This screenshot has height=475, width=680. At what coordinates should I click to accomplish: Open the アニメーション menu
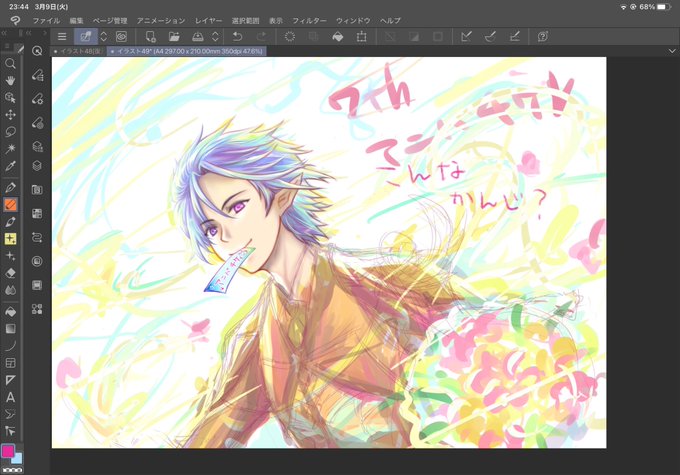pyautogui.click(x=161, y=20)
